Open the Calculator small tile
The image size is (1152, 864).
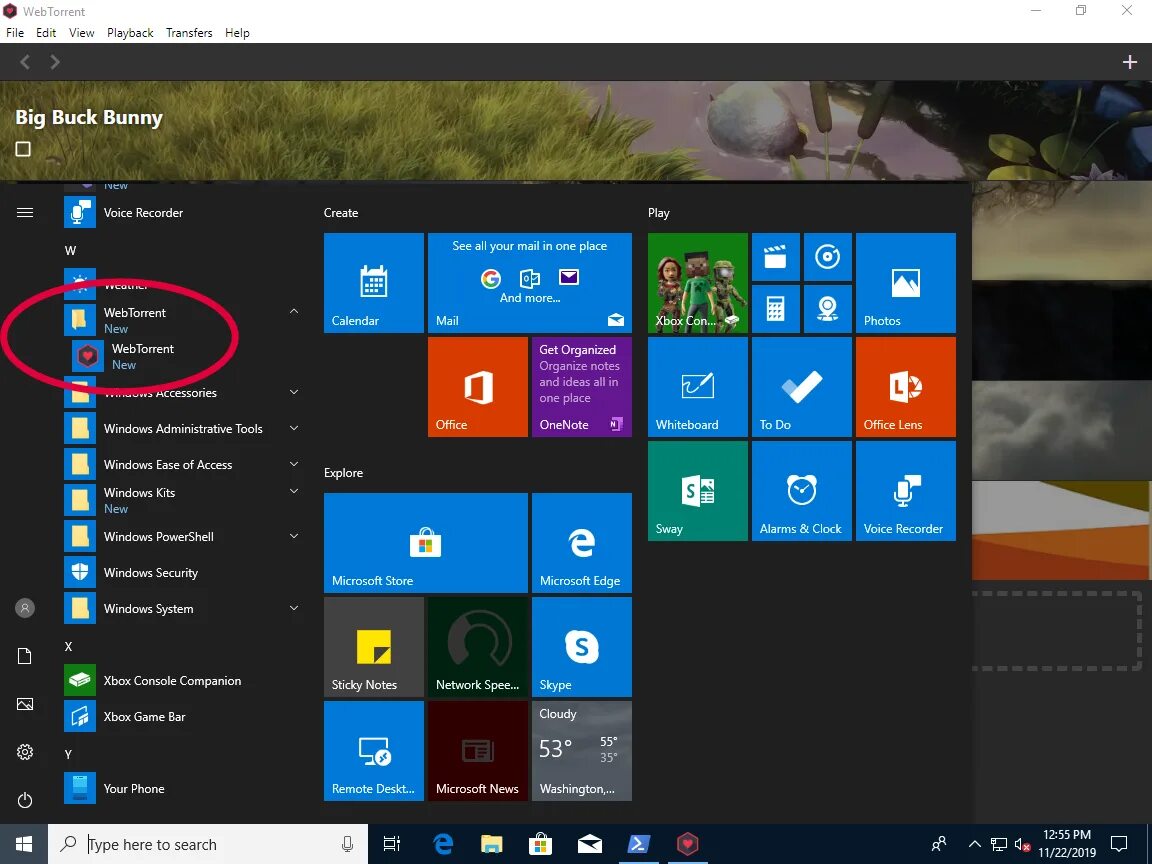776,309
